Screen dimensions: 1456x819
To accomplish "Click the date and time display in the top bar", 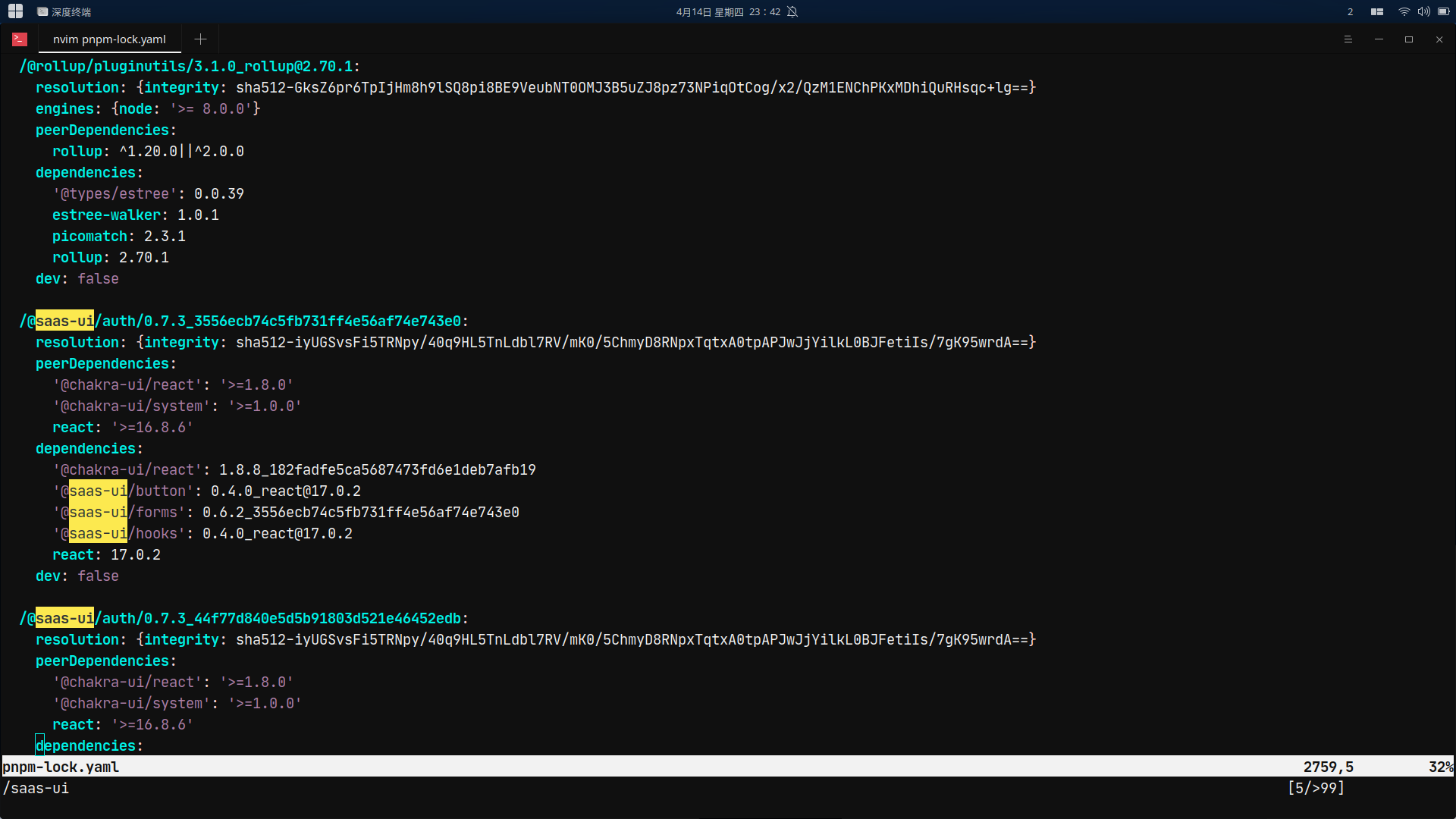I will (726, 11).
